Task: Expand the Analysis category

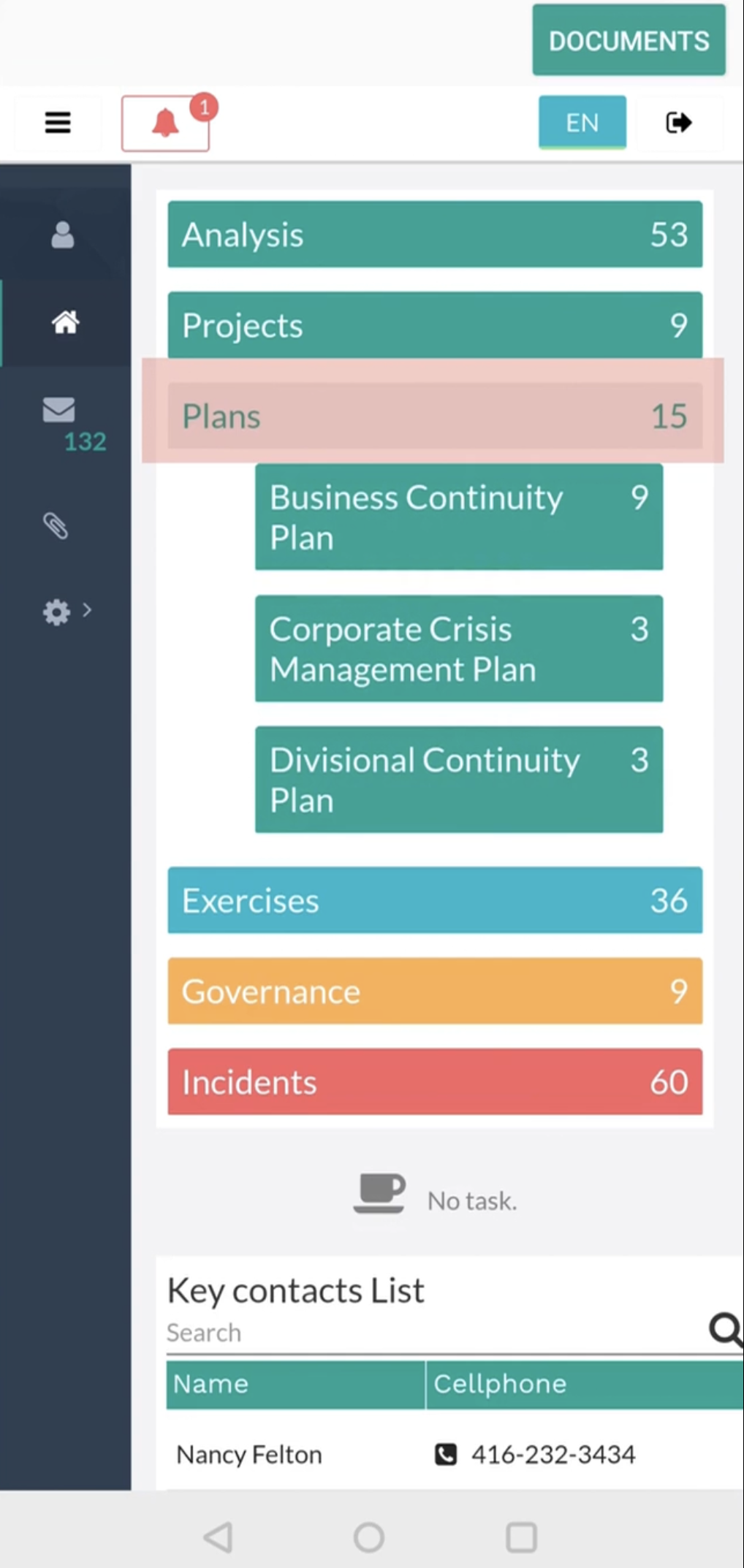Action: pos(434,235)
